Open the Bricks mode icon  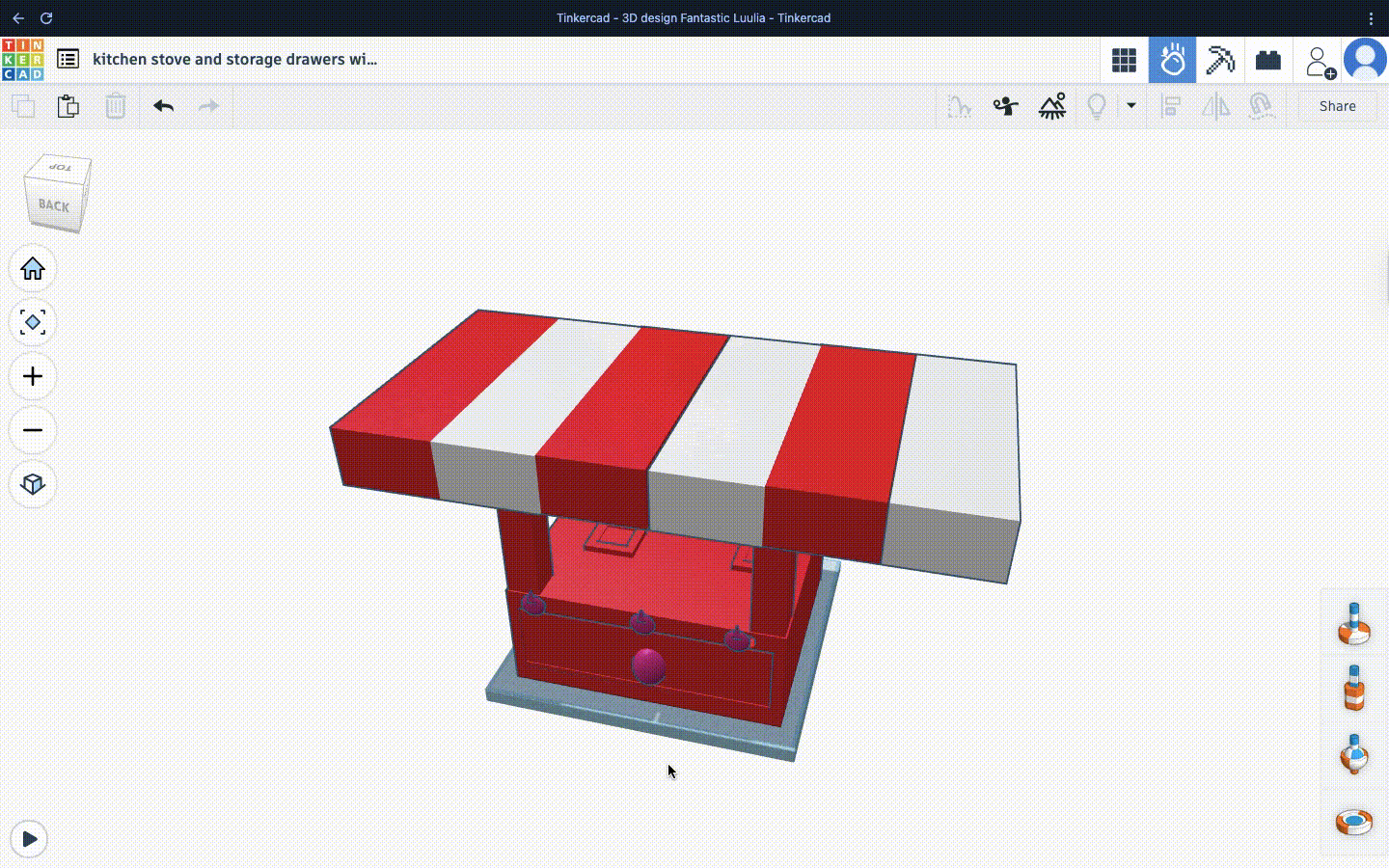coord(1268,60)
